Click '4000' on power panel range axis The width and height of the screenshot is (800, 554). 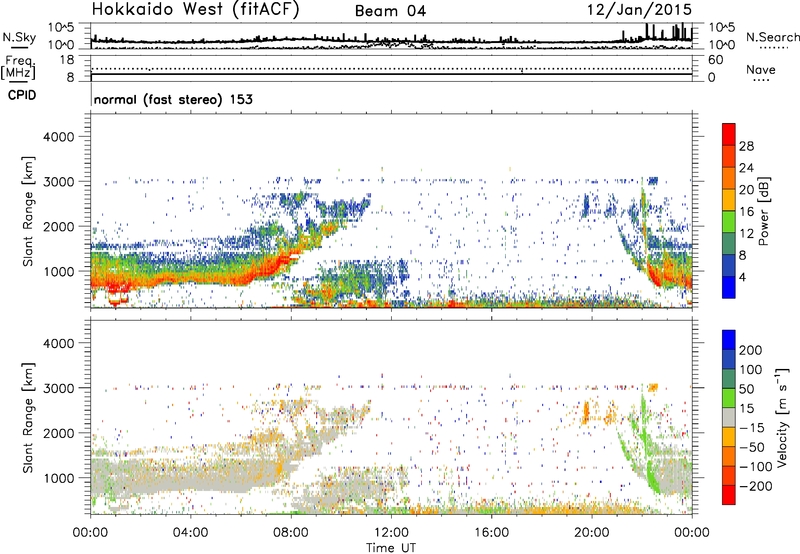coord(59,137)
